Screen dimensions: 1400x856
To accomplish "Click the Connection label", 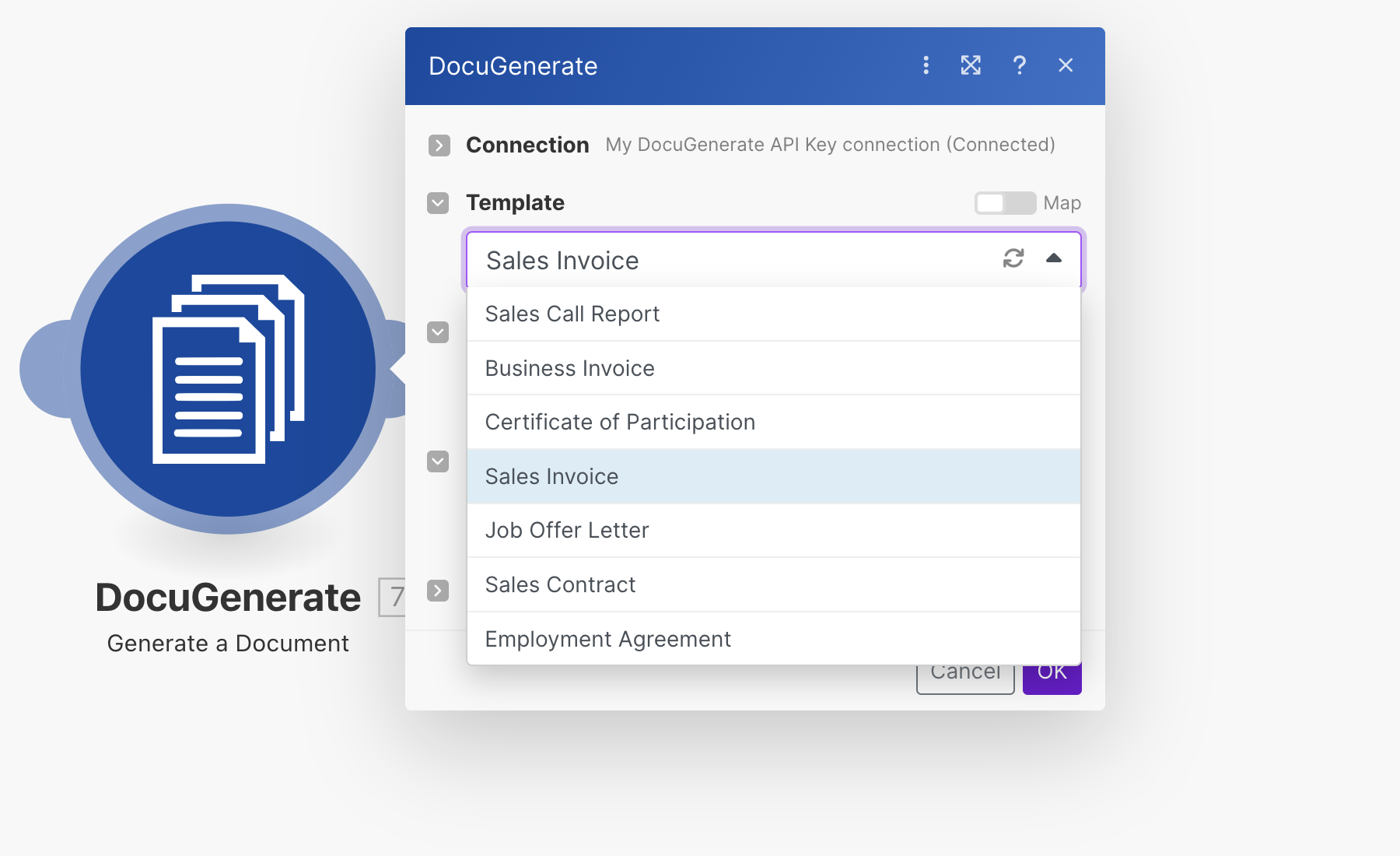I will click(527, 145).
